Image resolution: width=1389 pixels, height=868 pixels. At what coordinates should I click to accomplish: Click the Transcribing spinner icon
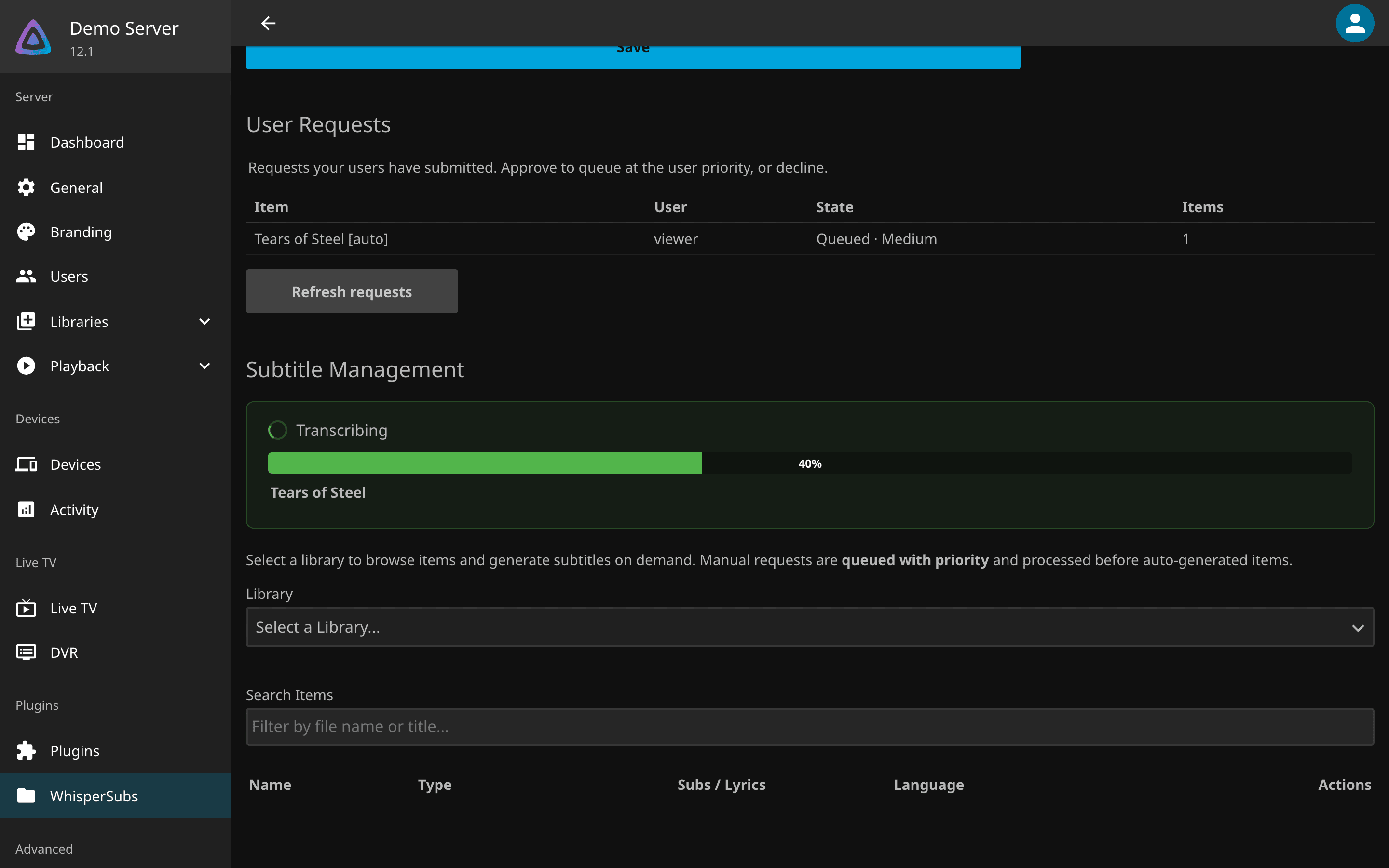[278, 430]
